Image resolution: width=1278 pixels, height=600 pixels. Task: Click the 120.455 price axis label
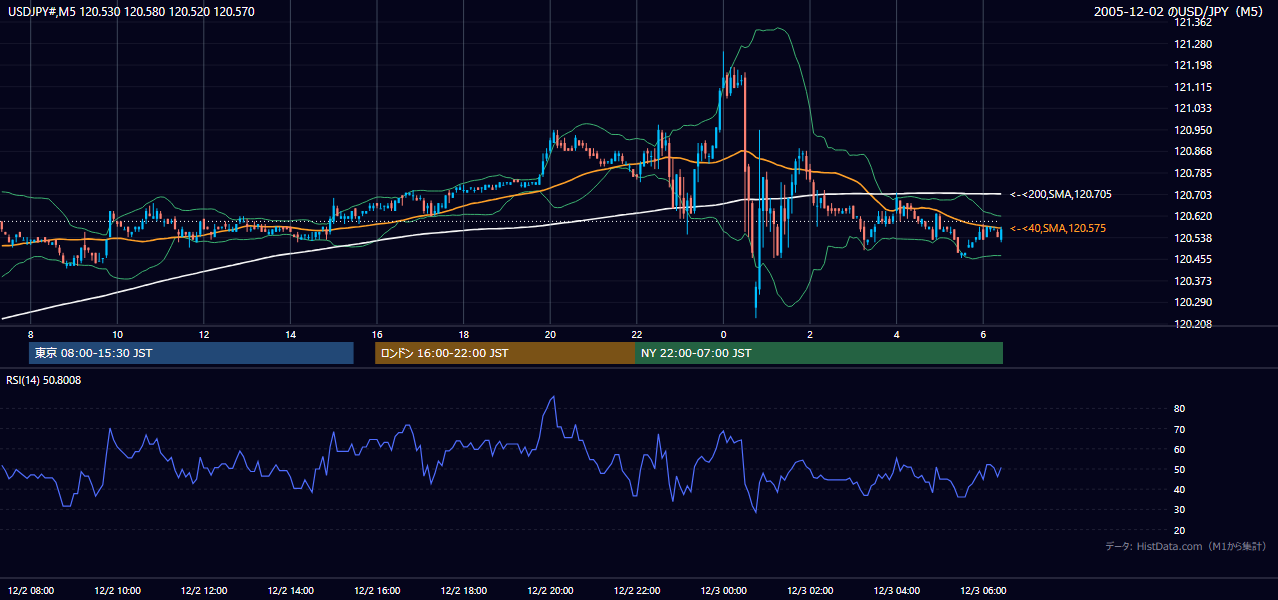point(1193,259)
